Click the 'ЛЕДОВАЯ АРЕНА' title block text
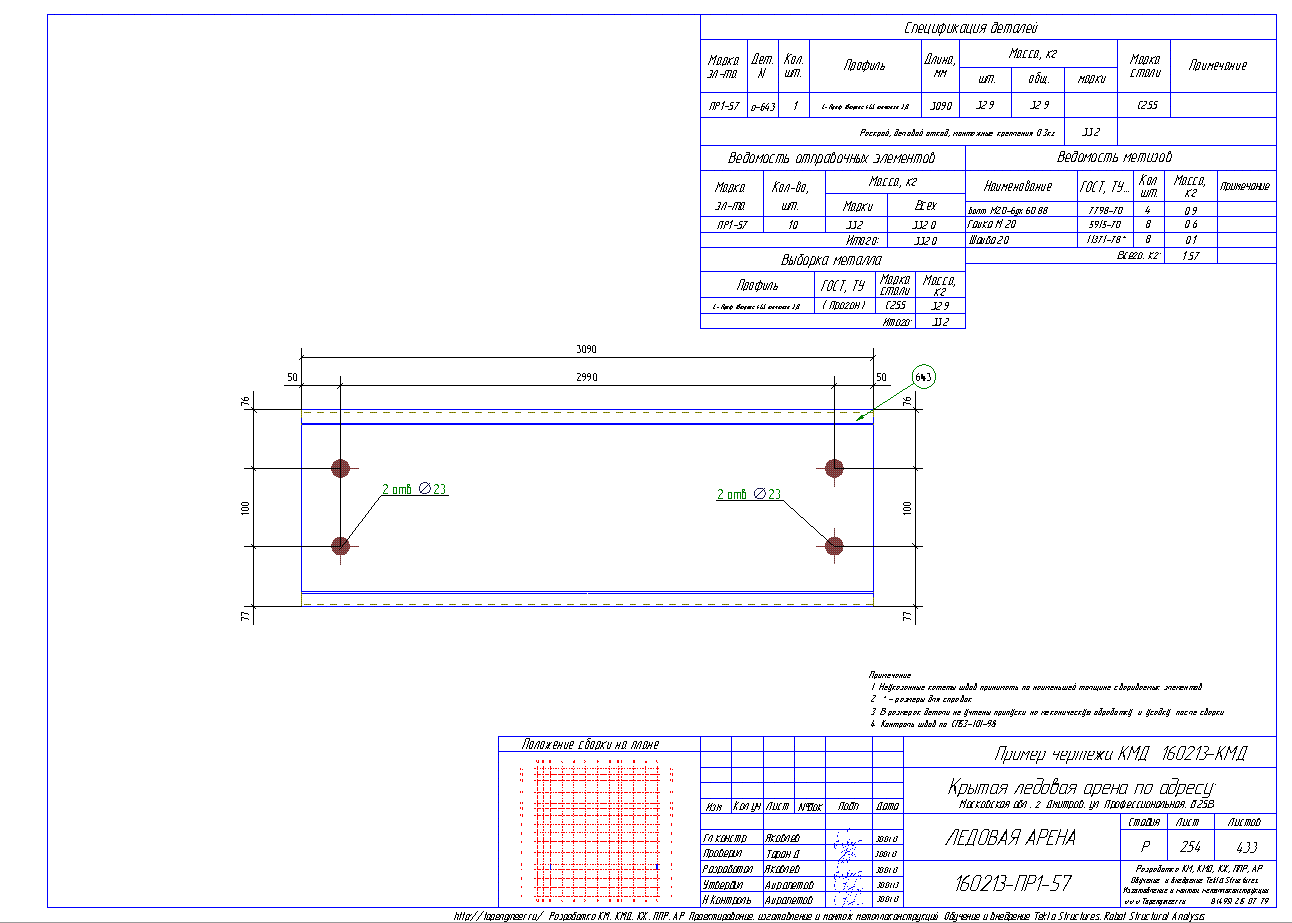The width and height of the screenshot is (1292, 923). click(x=1010, y=838)
